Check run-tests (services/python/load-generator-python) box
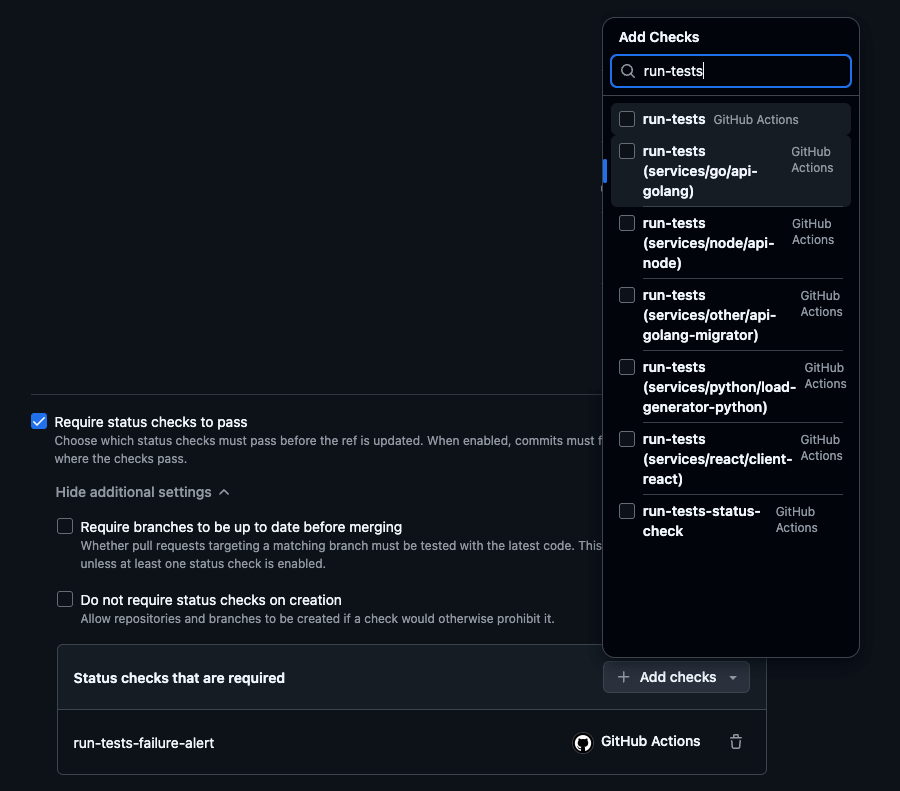The width and height of the screenshot is (900, 791). tap(627, 367)
